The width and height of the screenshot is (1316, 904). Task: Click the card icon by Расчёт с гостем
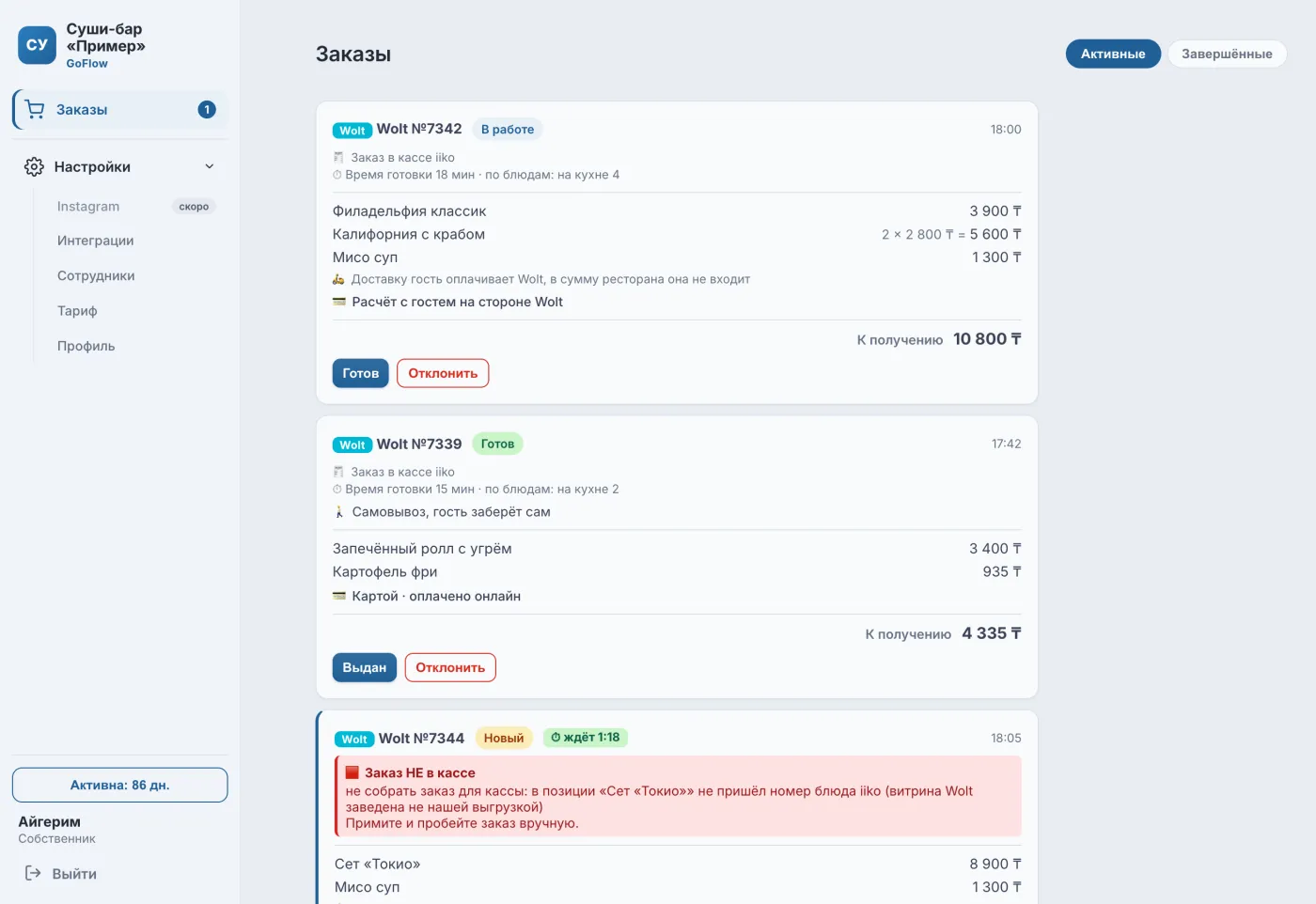(x=339, y=302)
